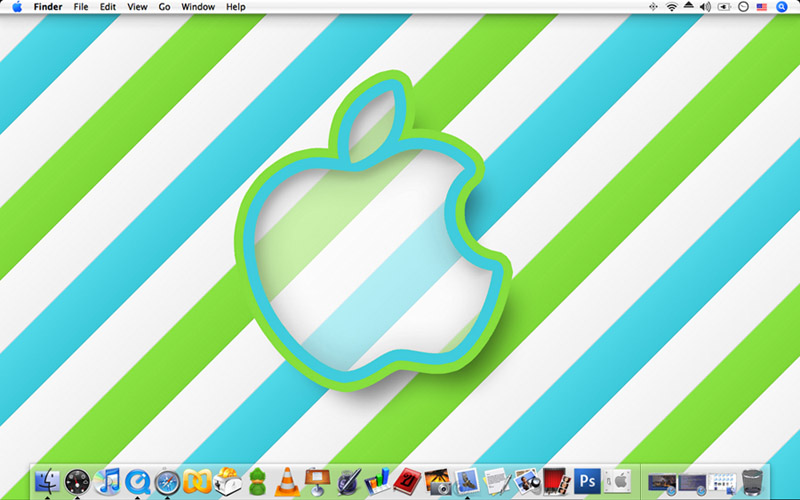Open System Preferences from the dock
The image size is (800, 500).
tap(617, 482)
